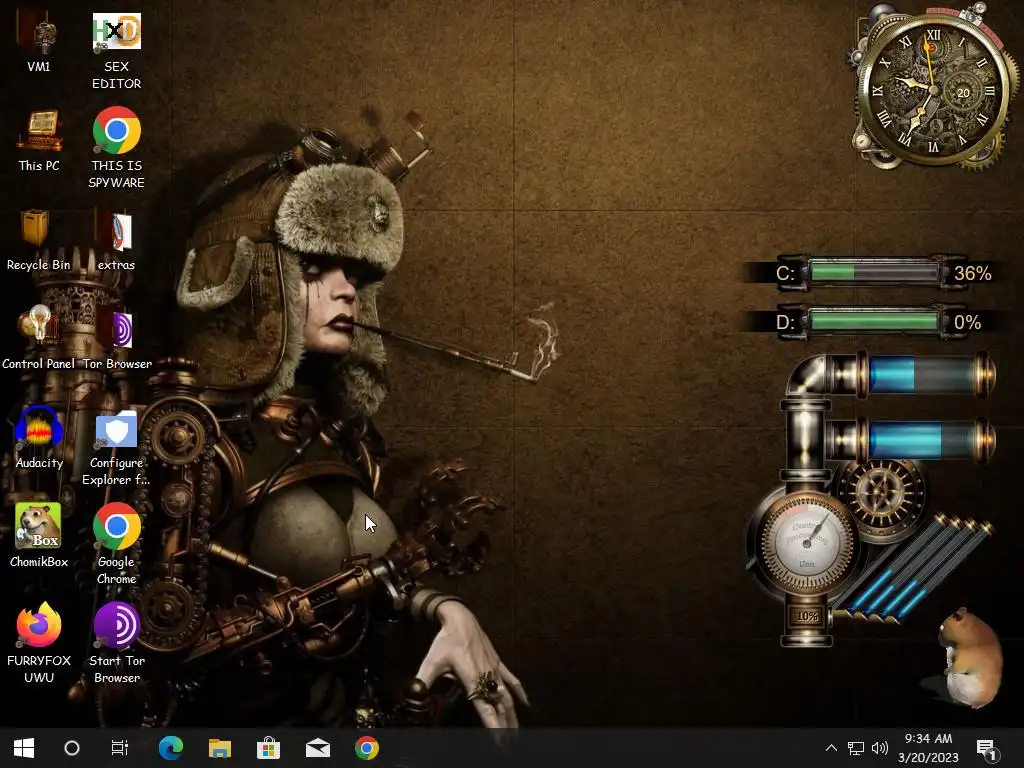Screen dimensions: 1024x768
Task: Open the Control Panel desktop icon
Action: tap(39, 338)
